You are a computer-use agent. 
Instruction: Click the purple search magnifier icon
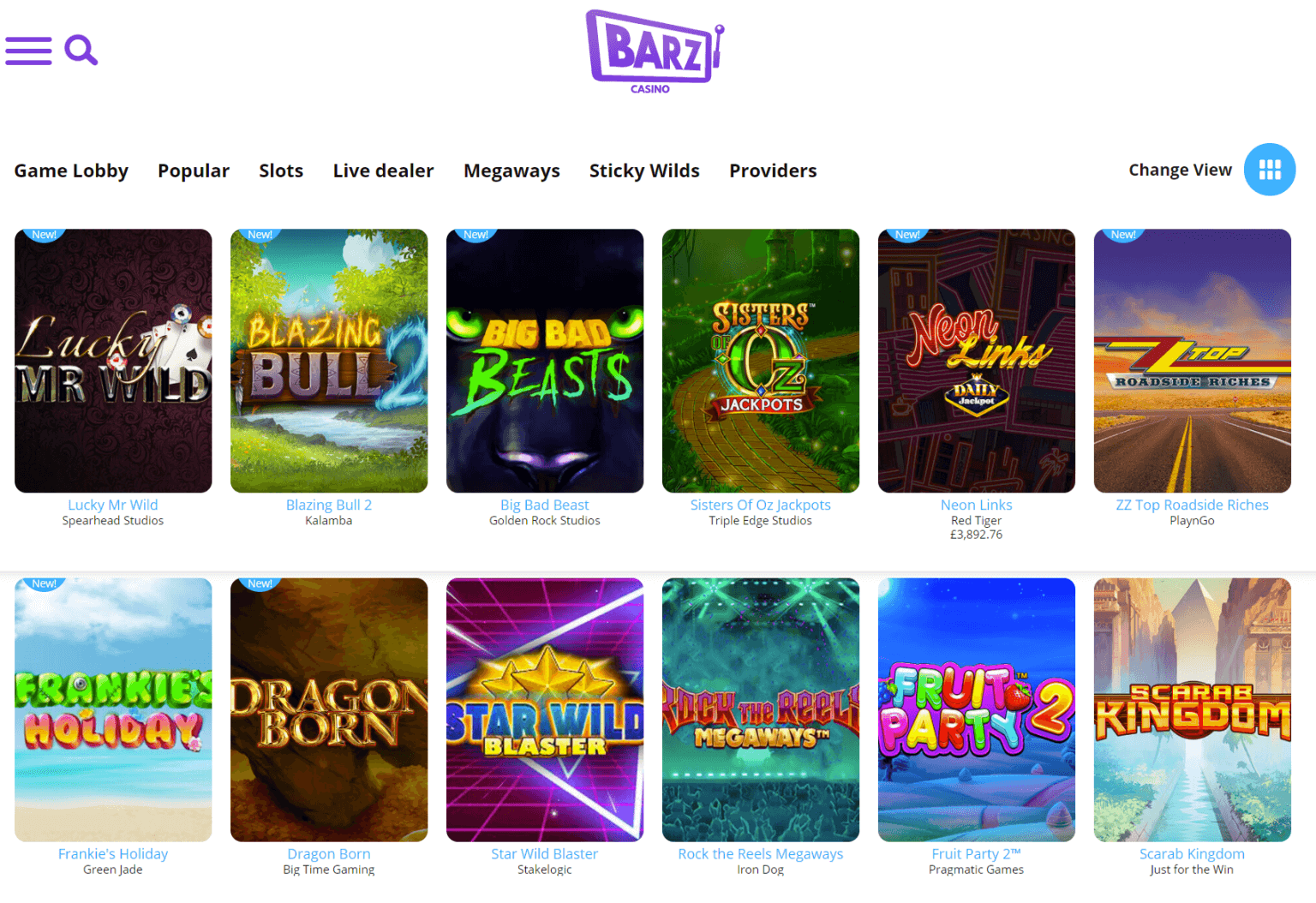(81, 51)
